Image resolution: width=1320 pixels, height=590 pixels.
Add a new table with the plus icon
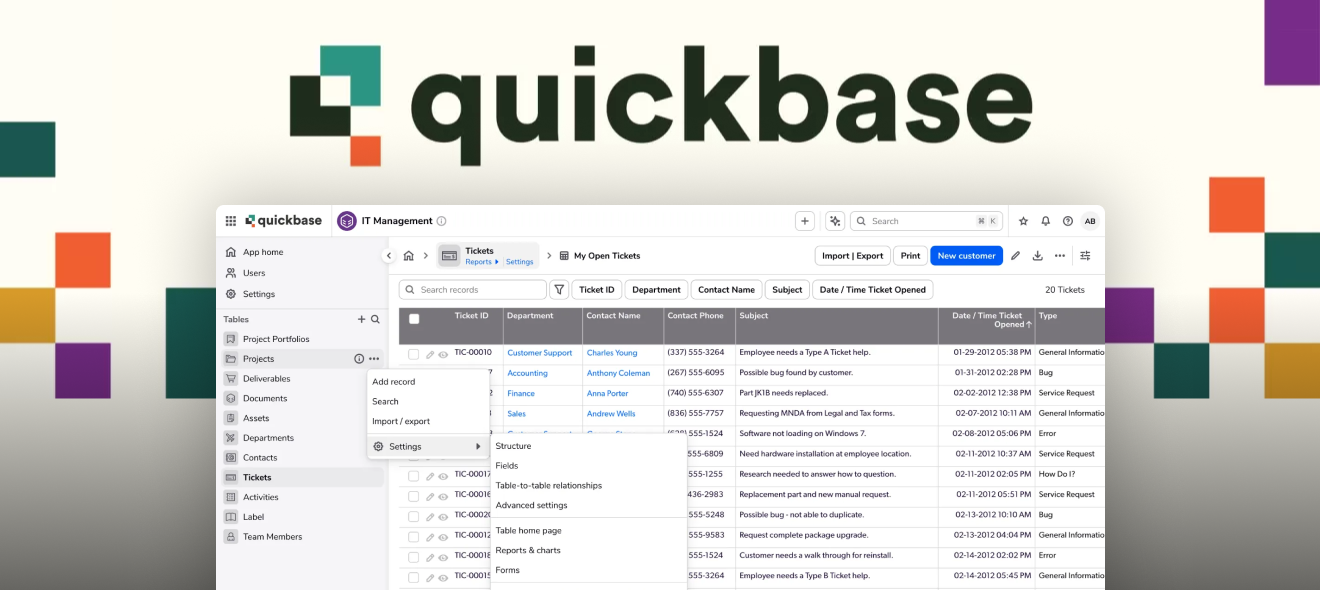click(x=362, y=319)
